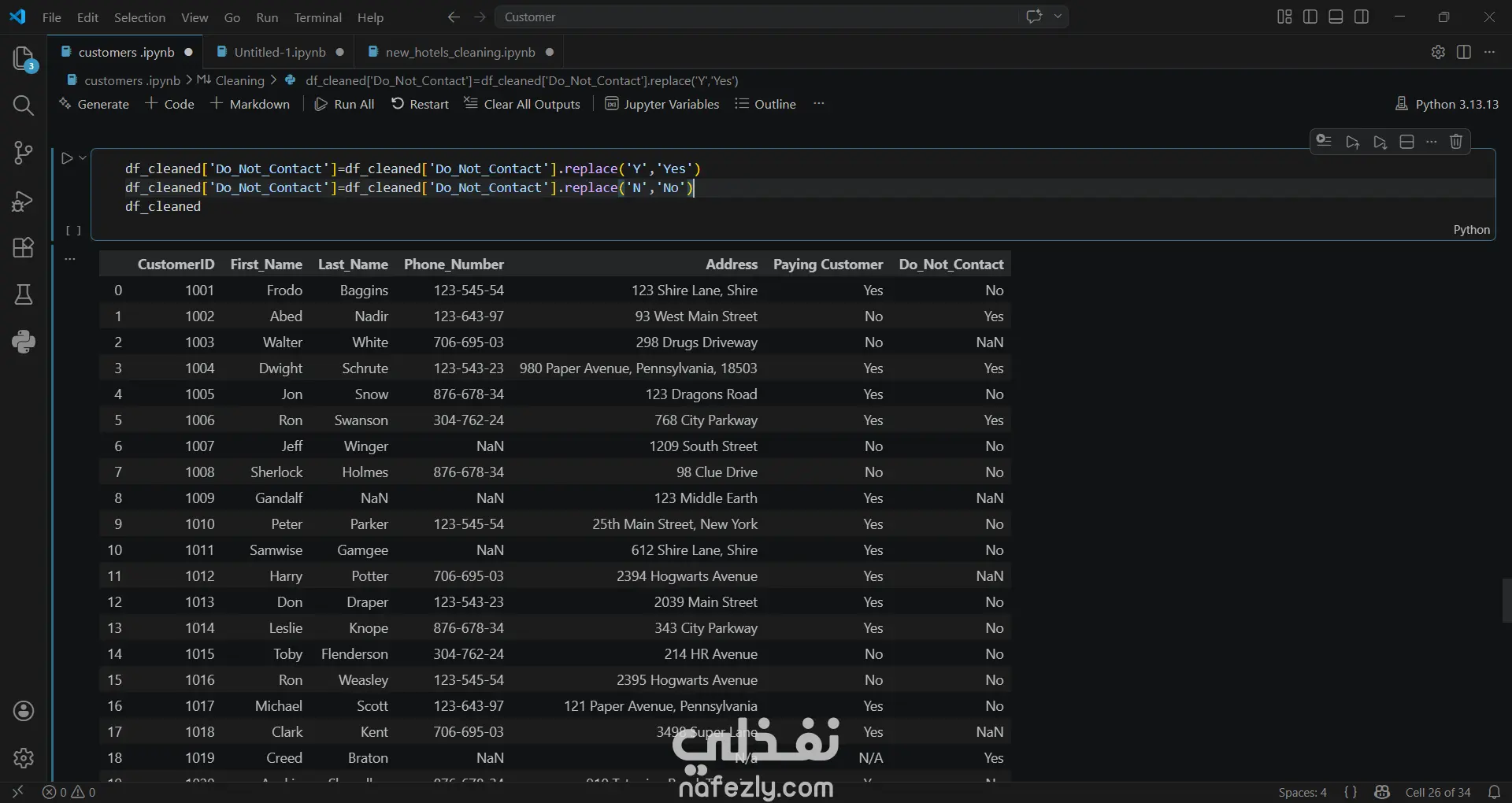
Task: Open errors and warnings in status bar
Action: click(69, 792)
